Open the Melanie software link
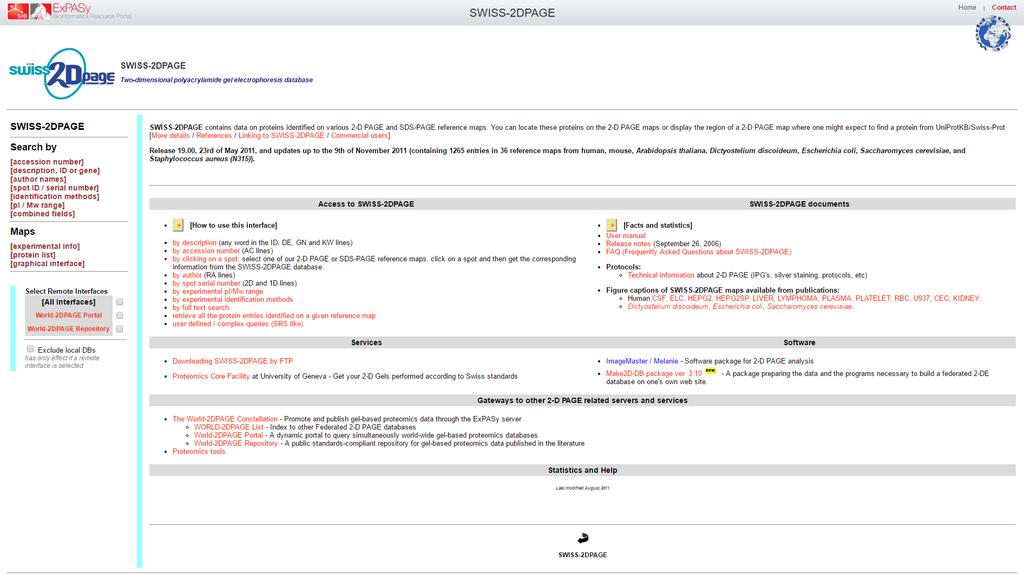This screenshot has width=1024, height=574. pyautogui.click(x=666, y=361)
